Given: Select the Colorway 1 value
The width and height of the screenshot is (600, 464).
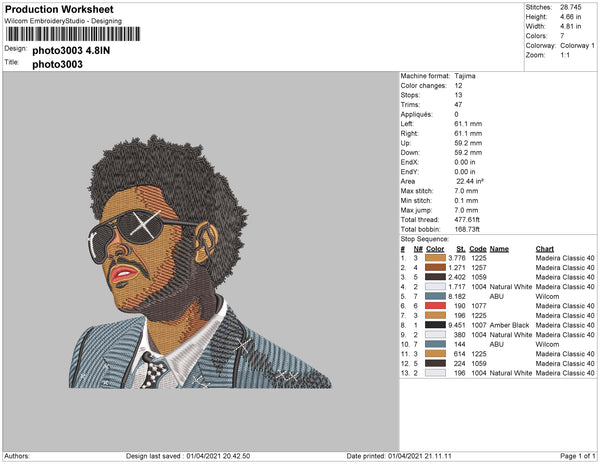Looking at the screenshot, I should [x=577, y=46].
